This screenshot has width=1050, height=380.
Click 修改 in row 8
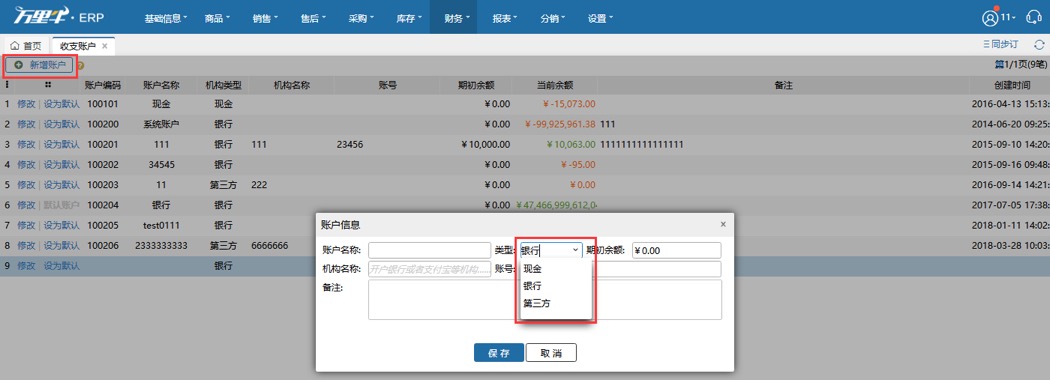(x=26, y=245)
